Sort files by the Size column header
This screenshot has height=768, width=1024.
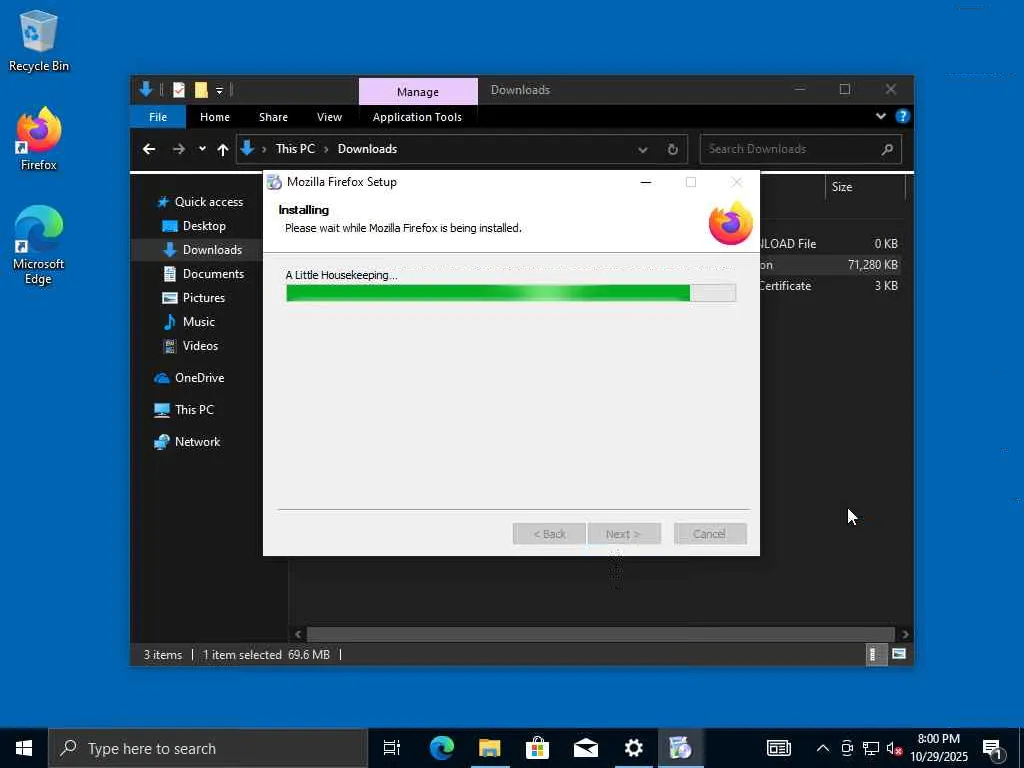point(865,187)
